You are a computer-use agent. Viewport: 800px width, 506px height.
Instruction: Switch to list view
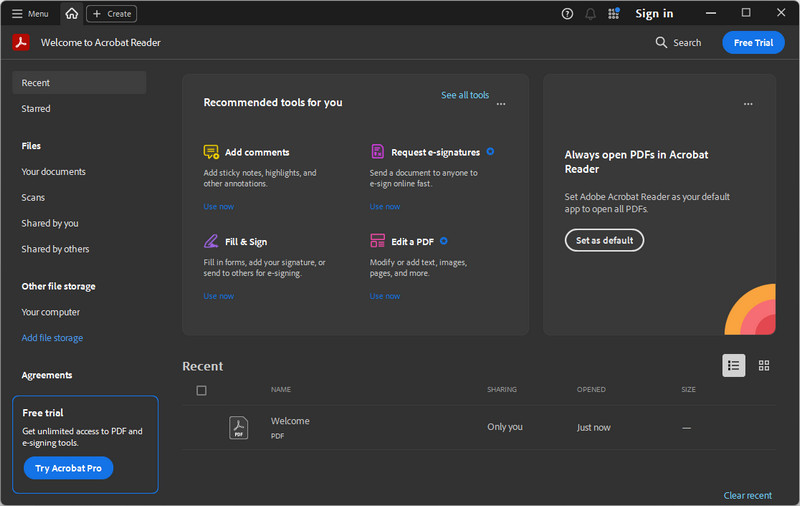pos(734,366)
